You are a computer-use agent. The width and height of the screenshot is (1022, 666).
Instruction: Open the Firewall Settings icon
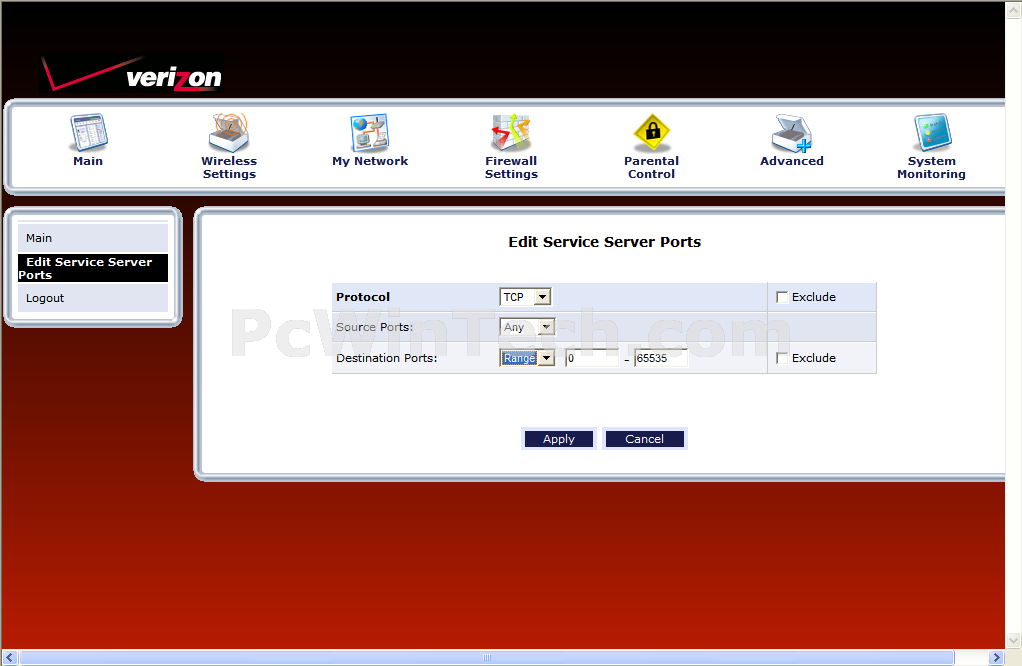(511, 132)
